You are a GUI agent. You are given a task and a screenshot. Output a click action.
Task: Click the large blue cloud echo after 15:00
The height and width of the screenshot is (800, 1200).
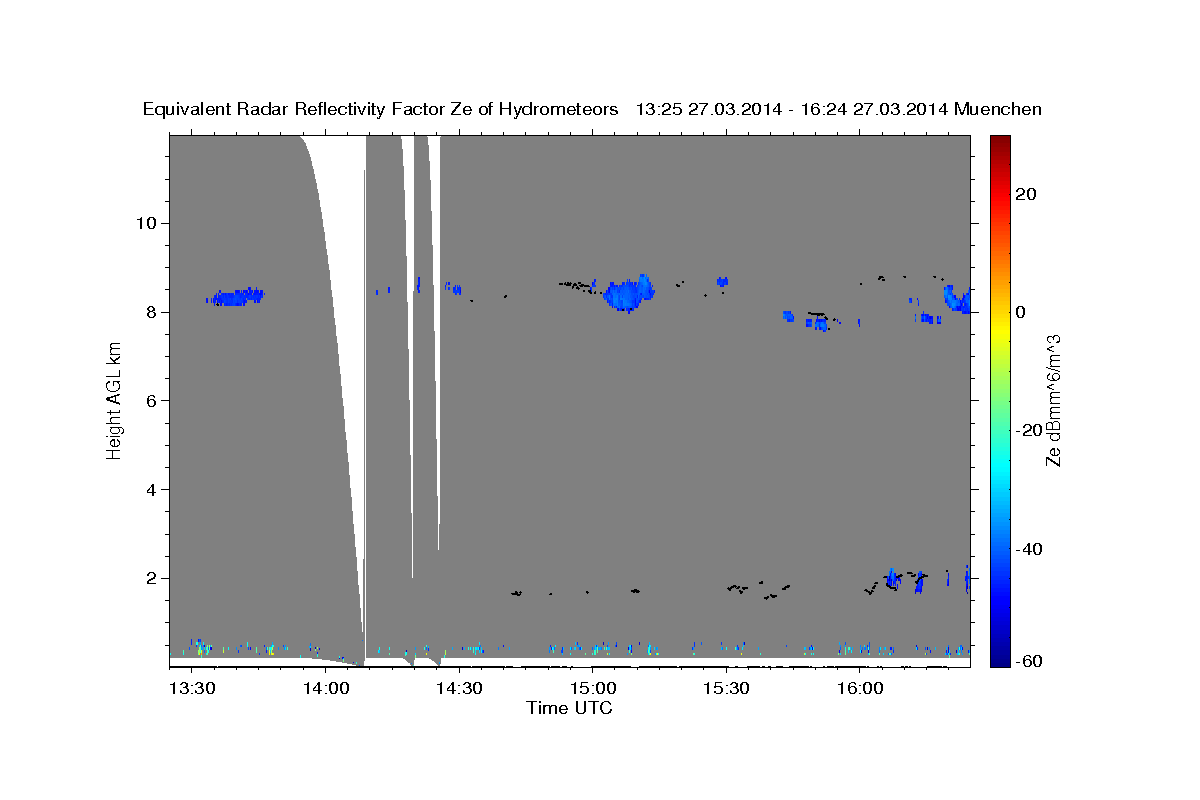click(629, 294)
